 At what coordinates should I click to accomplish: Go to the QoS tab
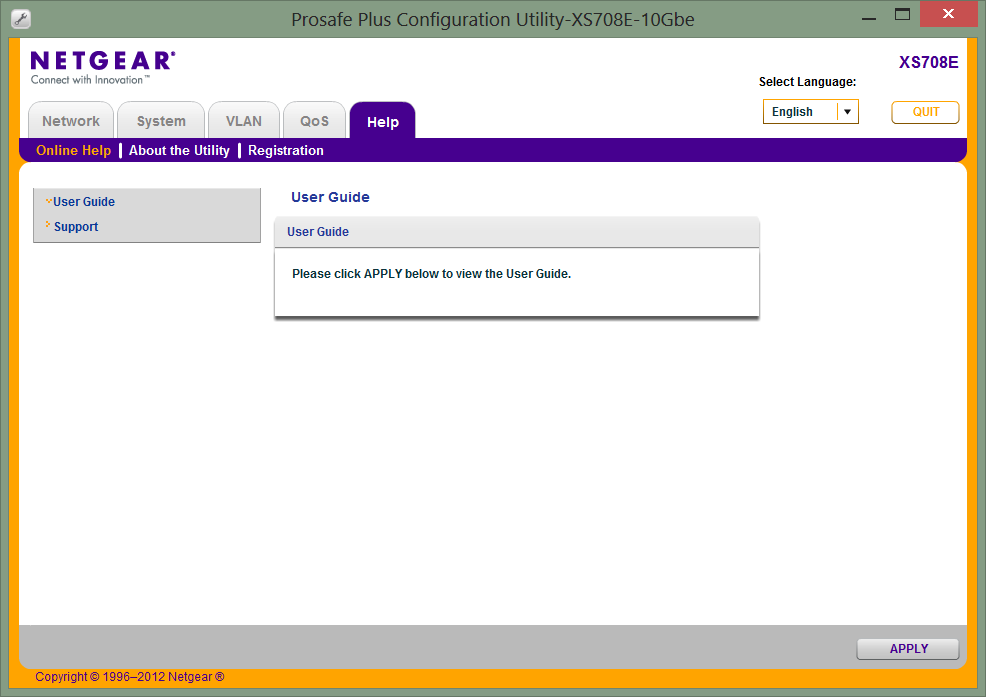[314, 121]
